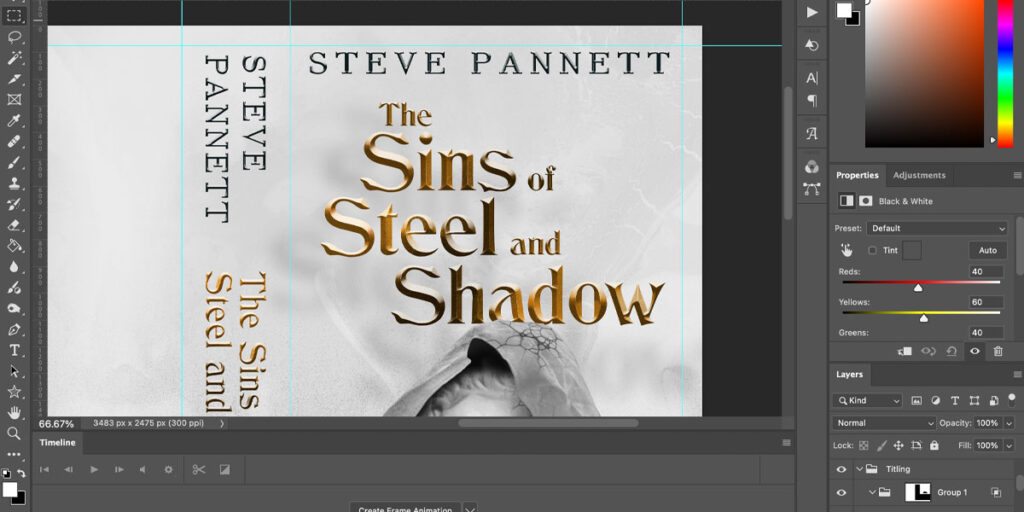Reset adjustment to defaults icon
The width and height of the screenshot is (1024, 512).
click(x=951, y=351)
